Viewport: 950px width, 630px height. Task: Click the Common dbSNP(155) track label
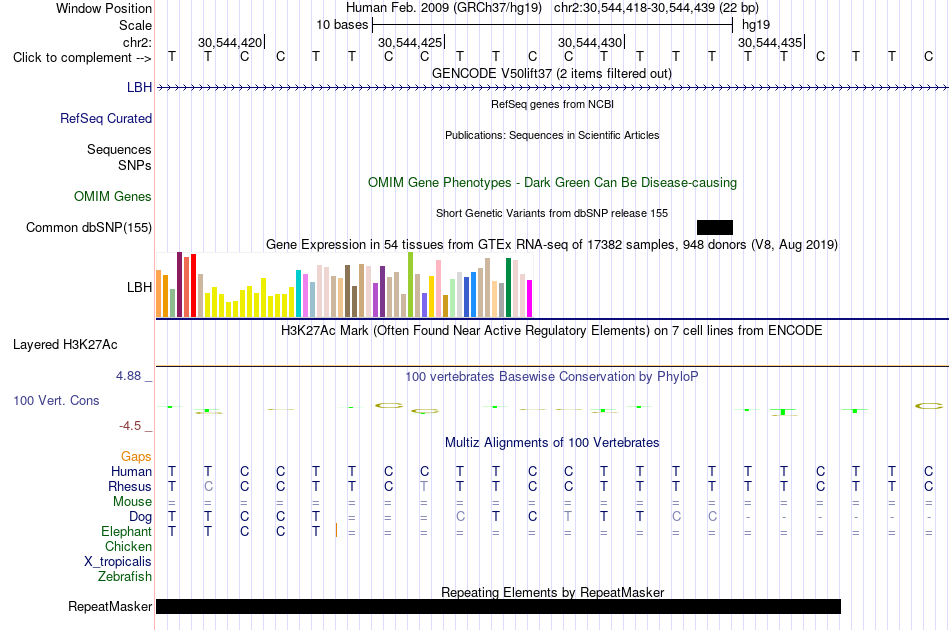(x=88, y=227)
